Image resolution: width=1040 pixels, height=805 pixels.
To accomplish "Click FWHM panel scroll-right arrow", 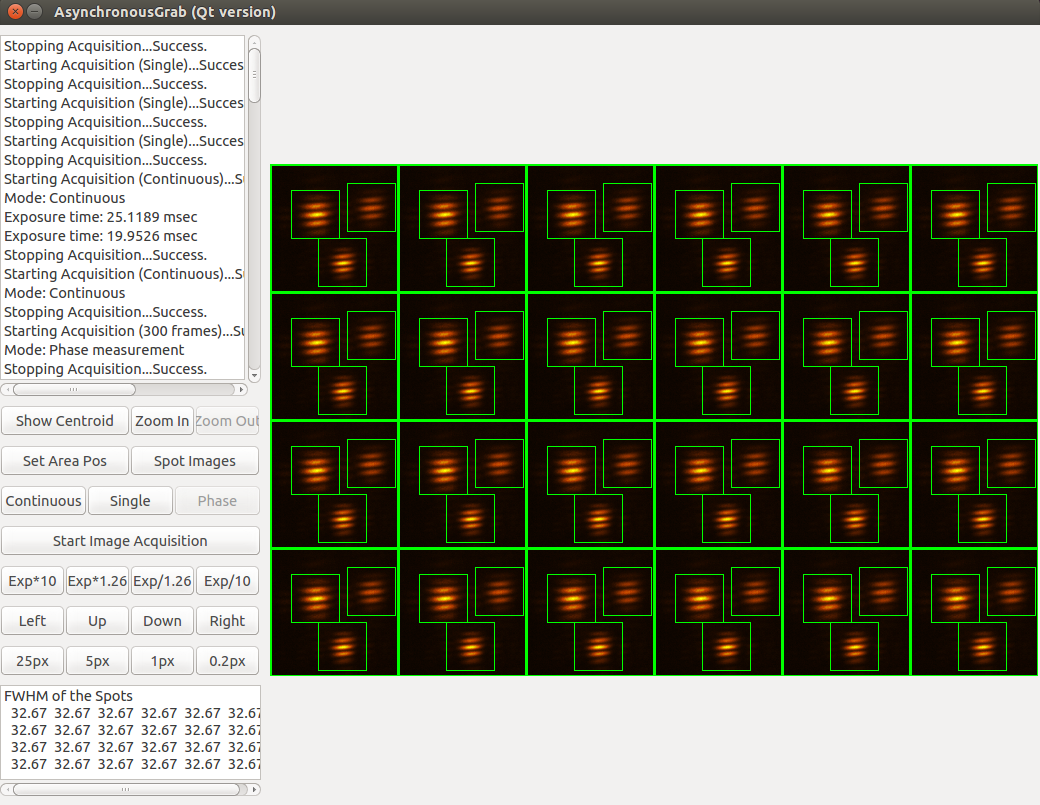I will coord(255,789).
